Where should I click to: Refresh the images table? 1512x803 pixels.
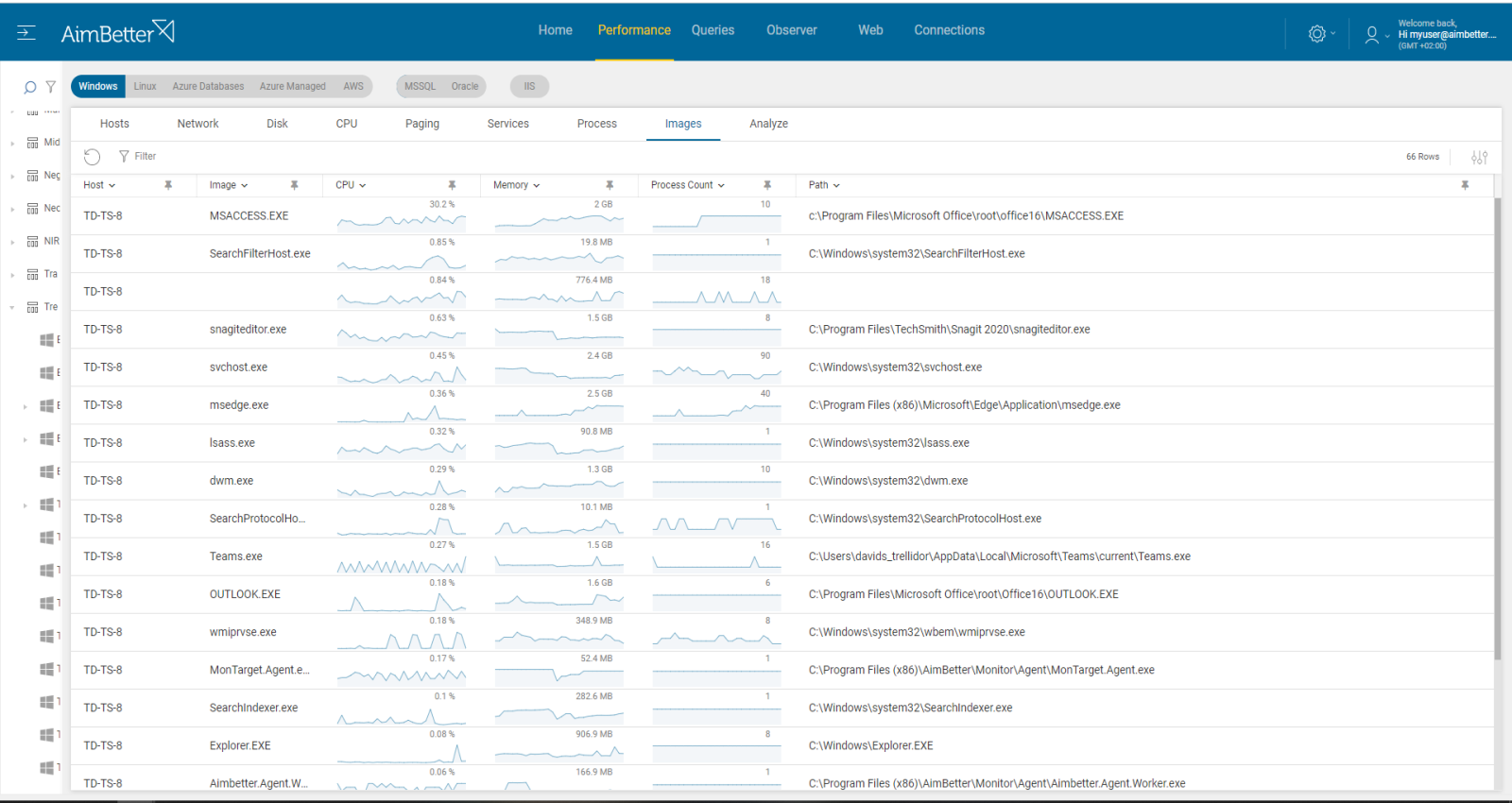pyautogui.click(x=92, y=157)
